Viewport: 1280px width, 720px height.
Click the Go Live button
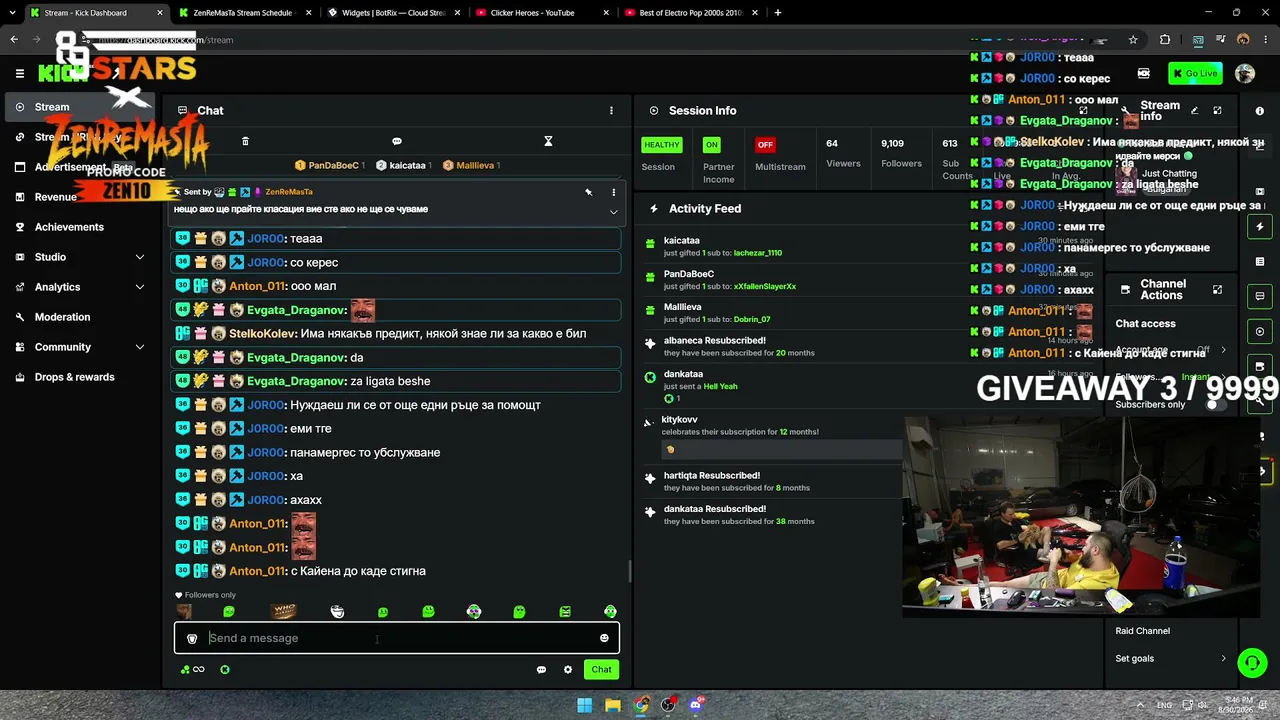point(1195,73)
